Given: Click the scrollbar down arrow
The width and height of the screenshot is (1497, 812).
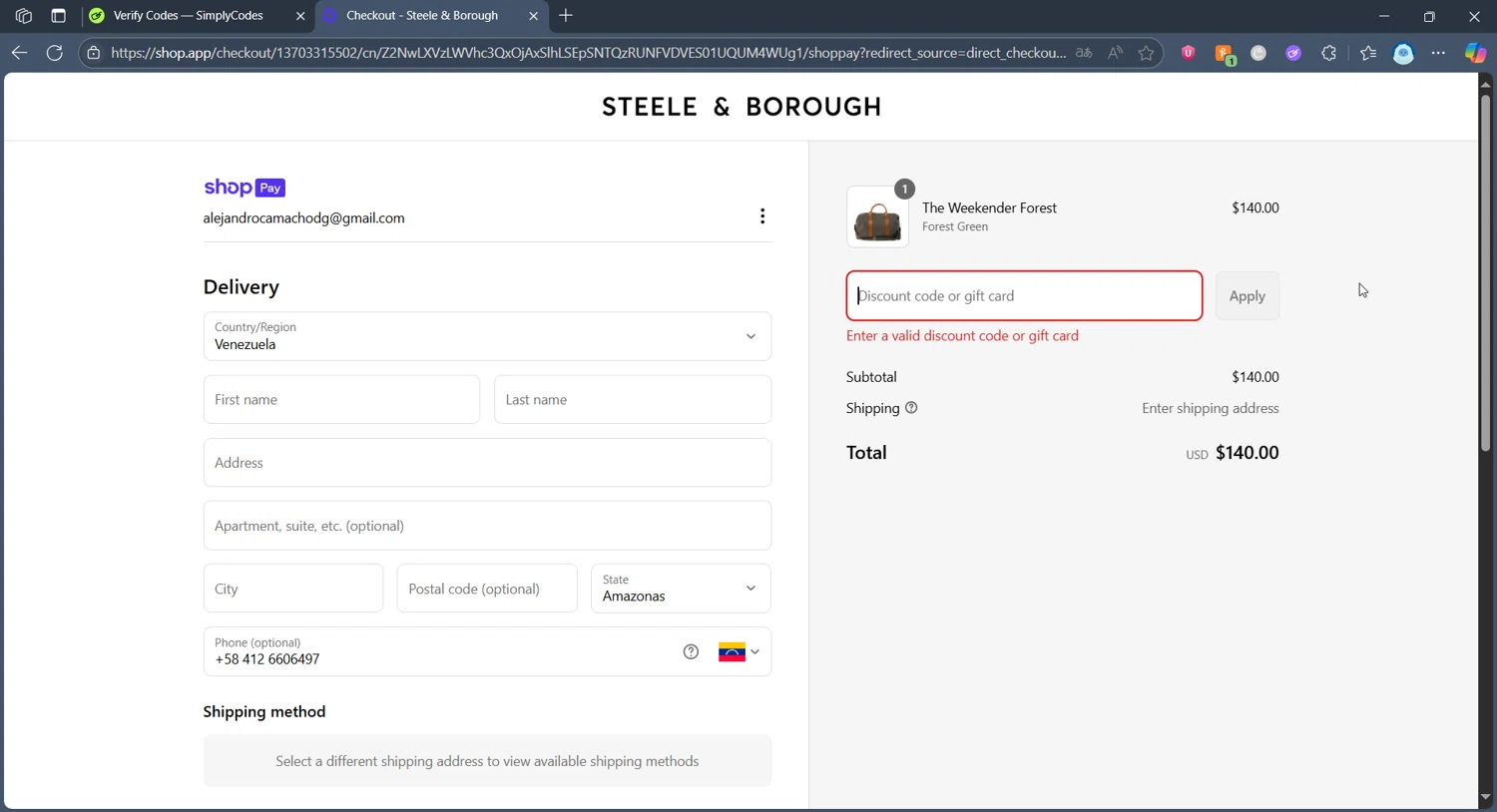Looking at the screenshot, I should click(1485, 798).
